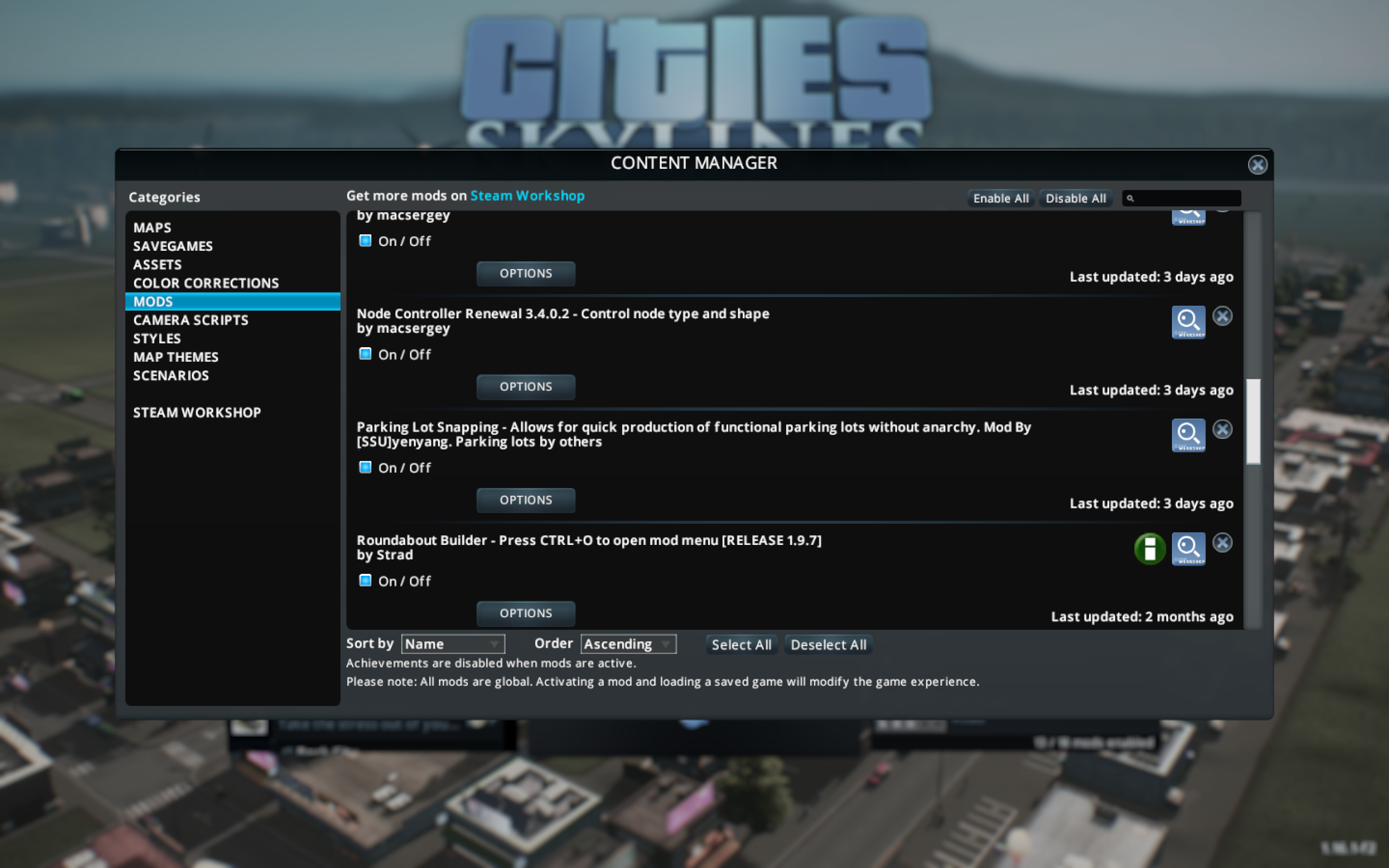This screenshot has width=1389, height=868.
Task: Click Parking Lot Snapping mod description
Action: coord(694,434)
